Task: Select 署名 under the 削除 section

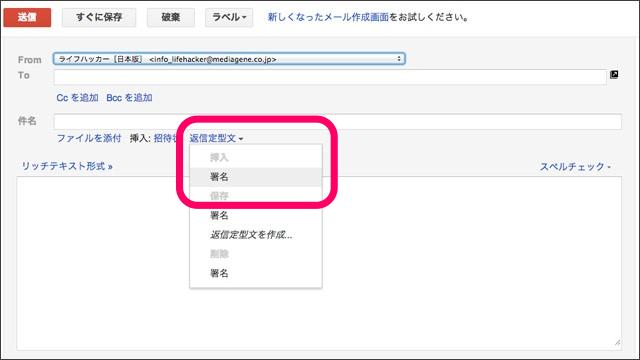Action: click(x=256, y=273)
